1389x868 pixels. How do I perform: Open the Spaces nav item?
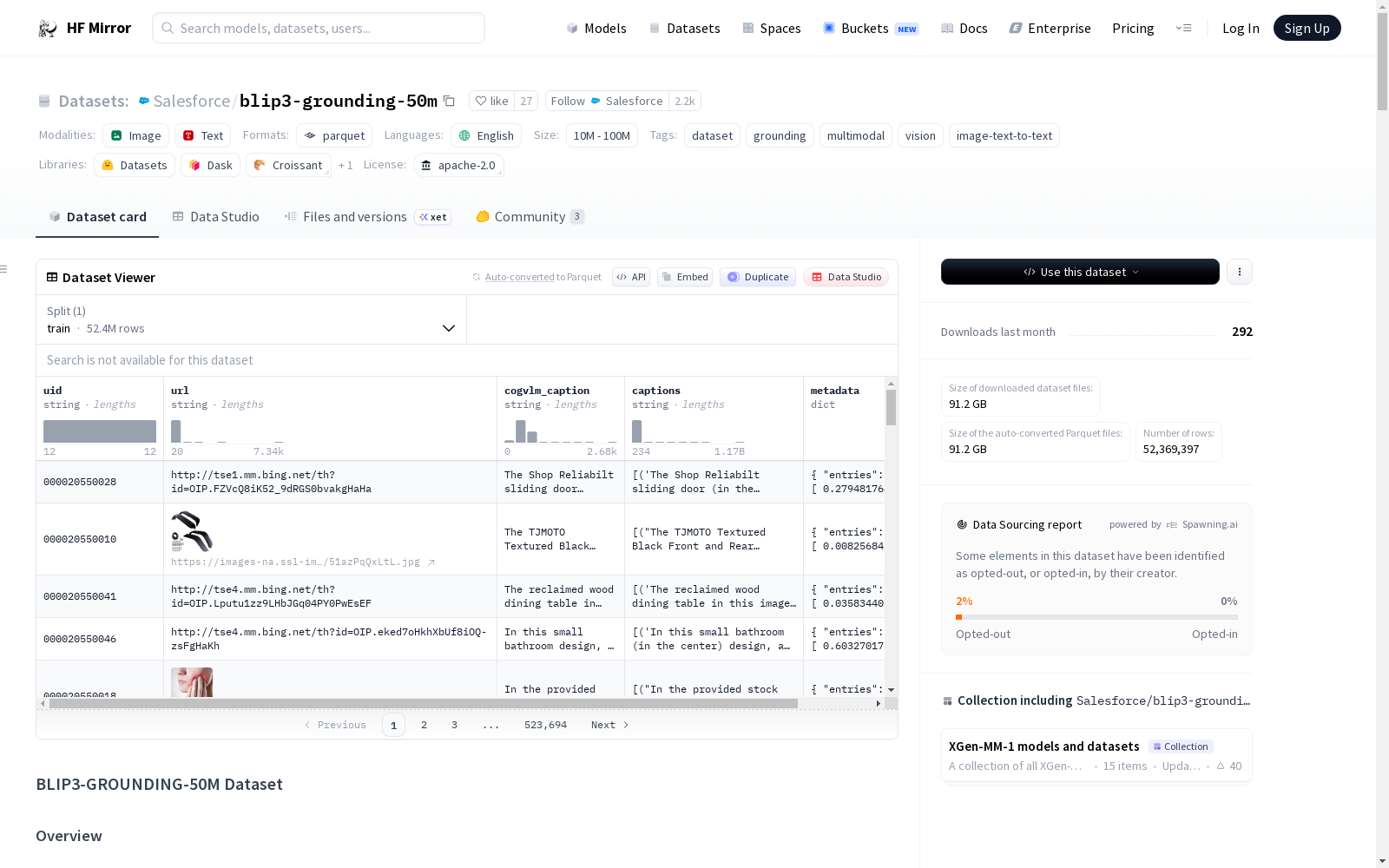(x=772, y=28)
